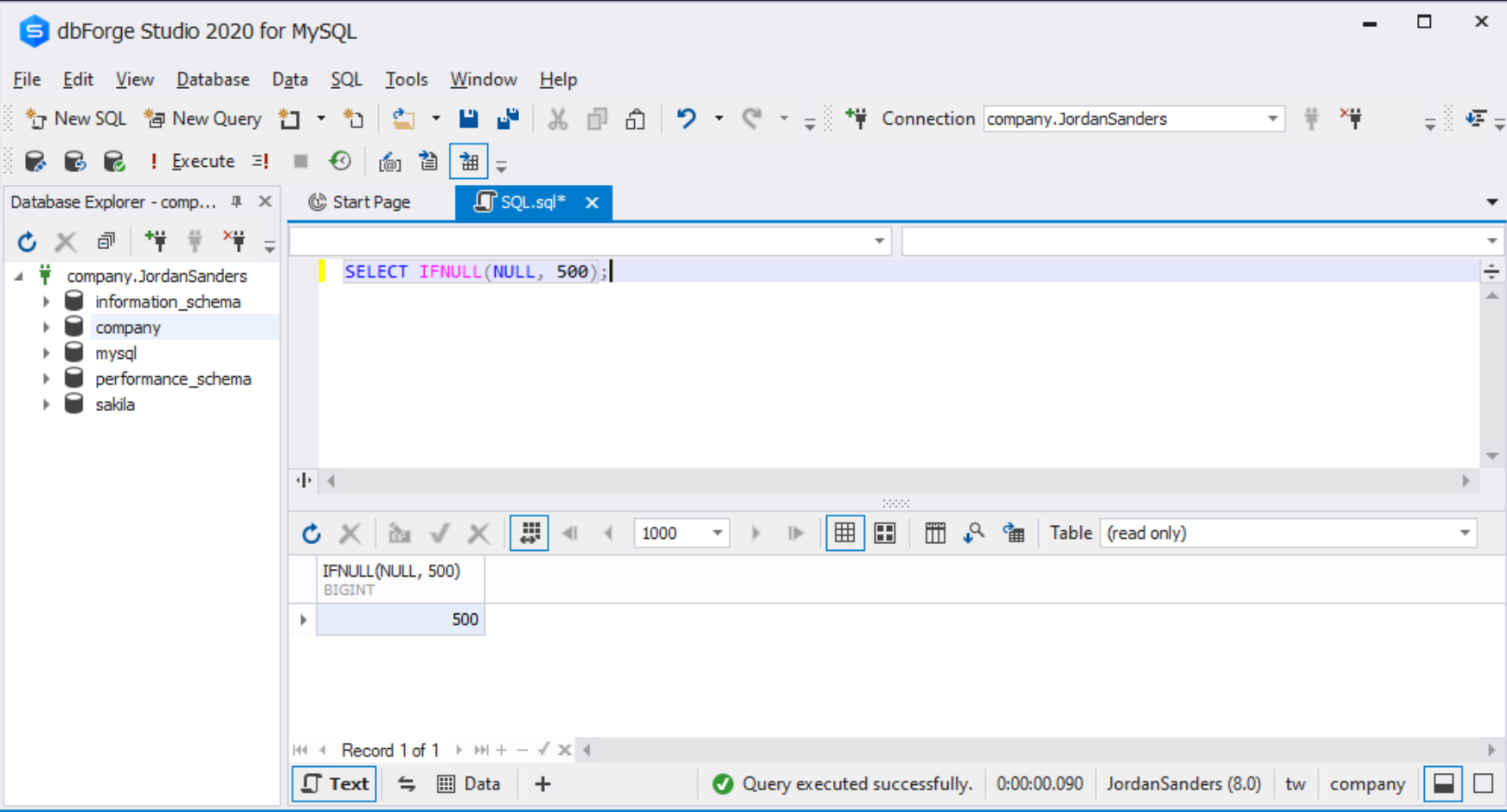Click the database refresh icon in toolbar

click(x=75, y=161)
